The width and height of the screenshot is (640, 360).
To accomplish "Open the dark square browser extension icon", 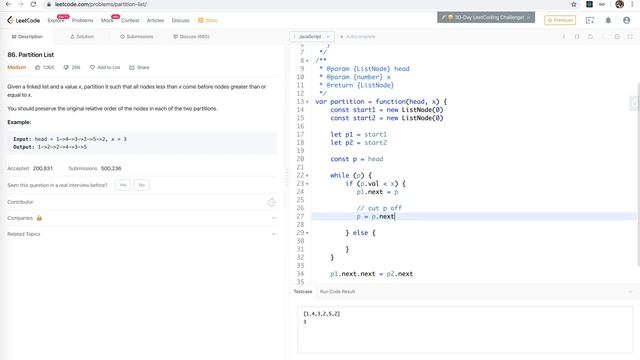I will (x=589, y=4).
